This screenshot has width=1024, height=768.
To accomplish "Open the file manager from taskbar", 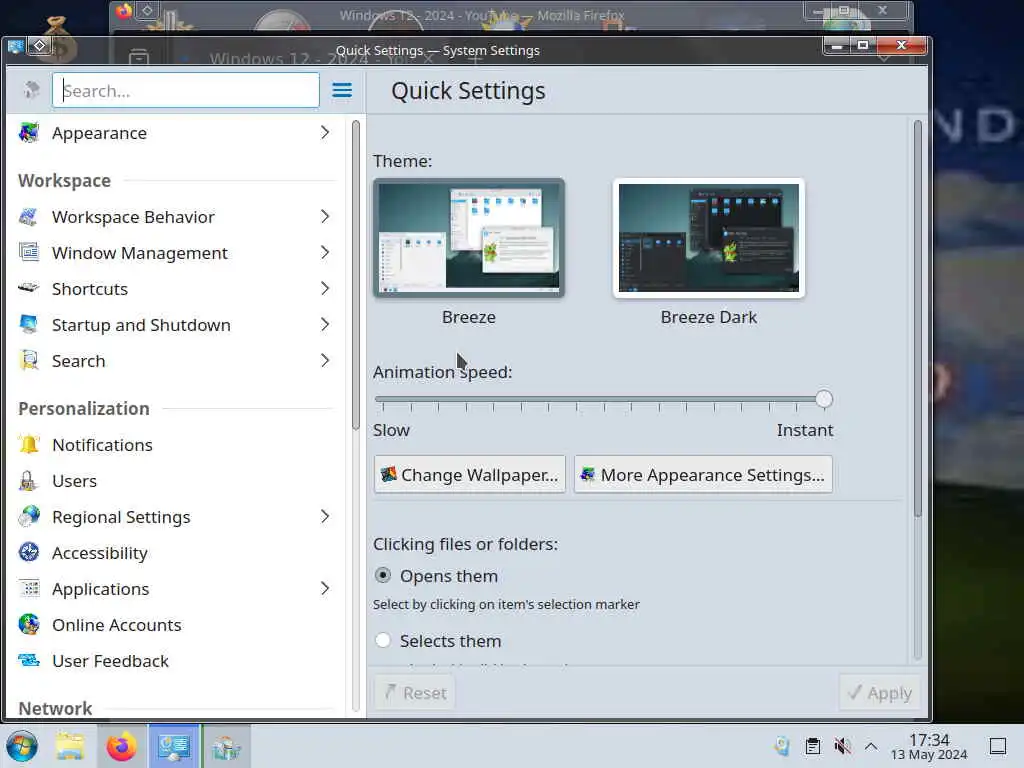I will (x=70, y=746).
